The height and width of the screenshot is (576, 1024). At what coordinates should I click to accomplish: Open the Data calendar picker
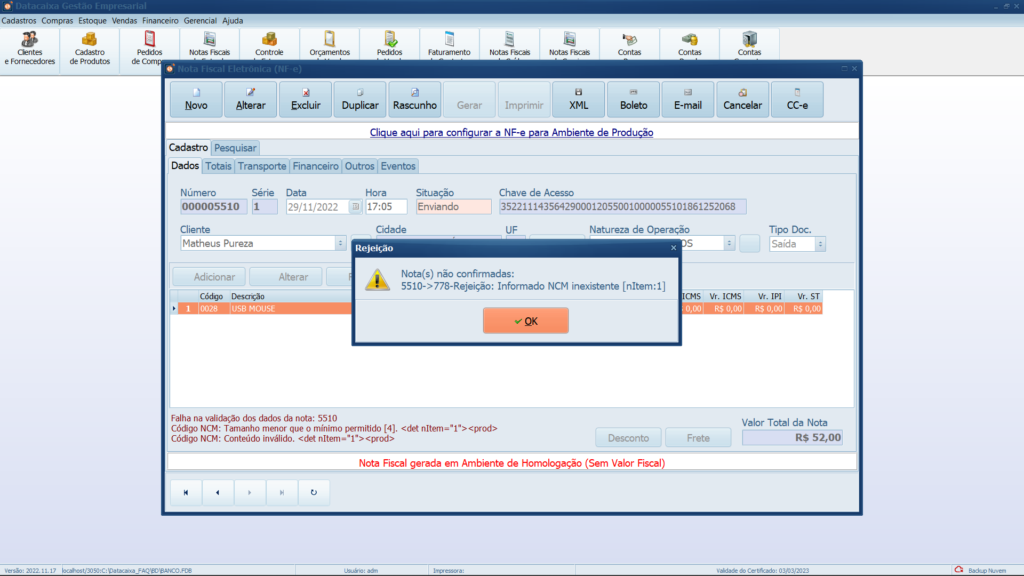coord(355,207)
